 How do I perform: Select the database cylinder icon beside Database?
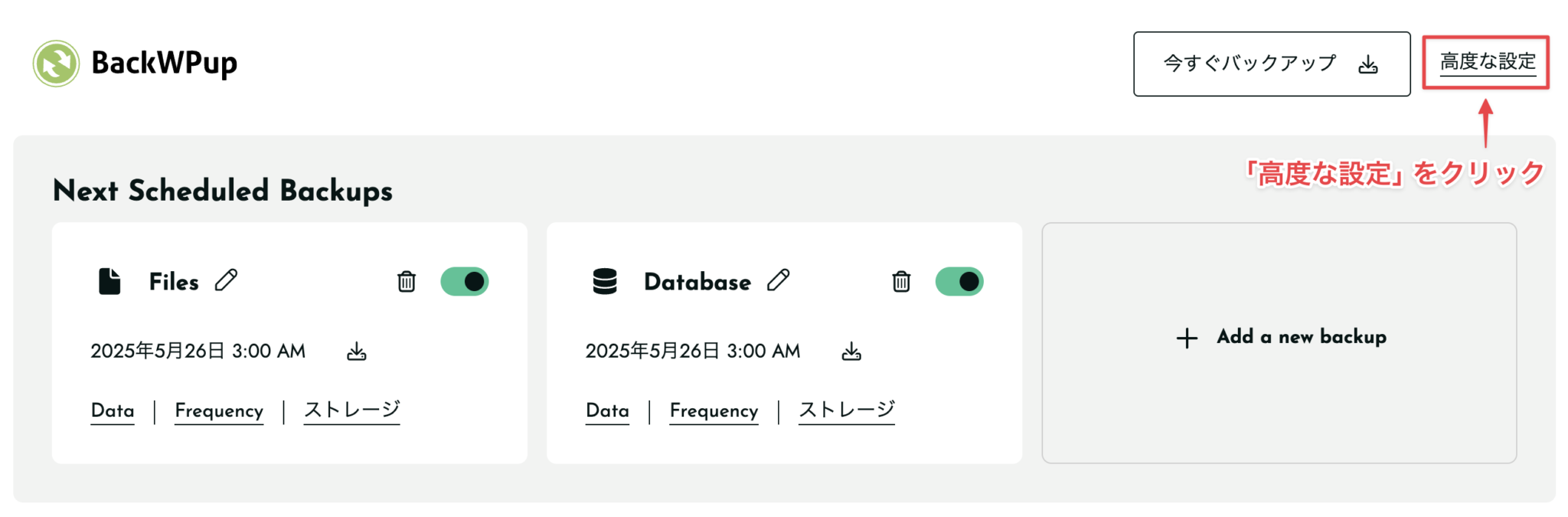point(606,281)
